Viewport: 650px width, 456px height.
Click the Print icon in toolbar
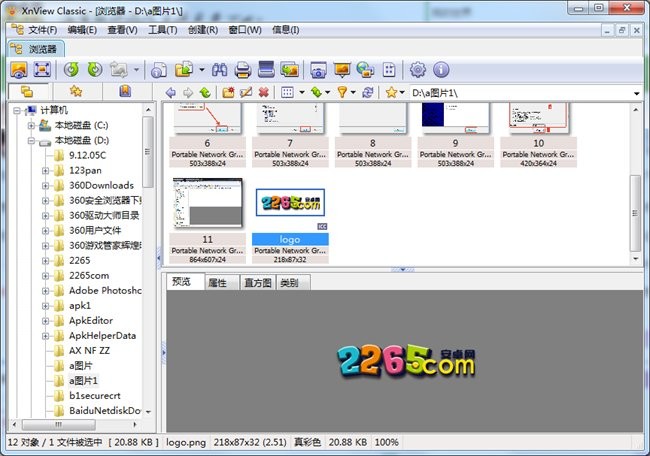pyautogui.click(x=242, y=70)
